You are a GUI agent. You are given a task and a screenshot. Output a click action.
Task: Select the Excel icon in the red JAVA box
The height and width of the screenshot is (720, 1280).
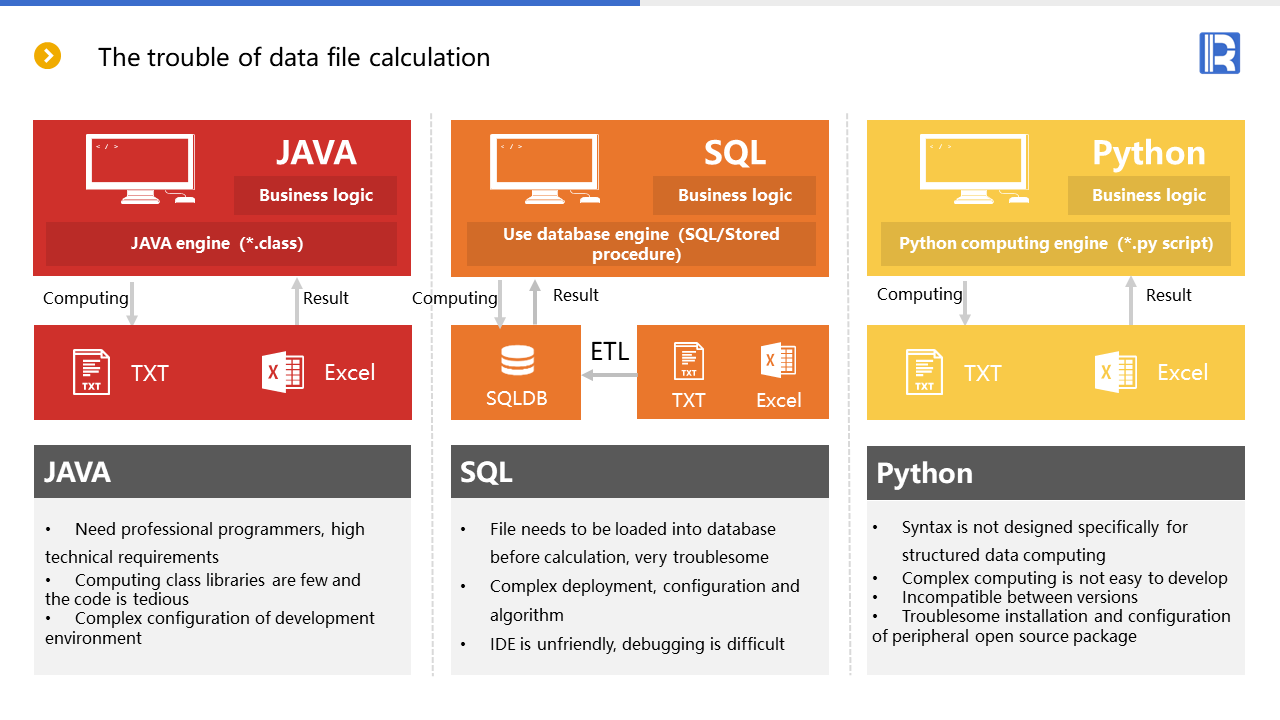point(282,372)
